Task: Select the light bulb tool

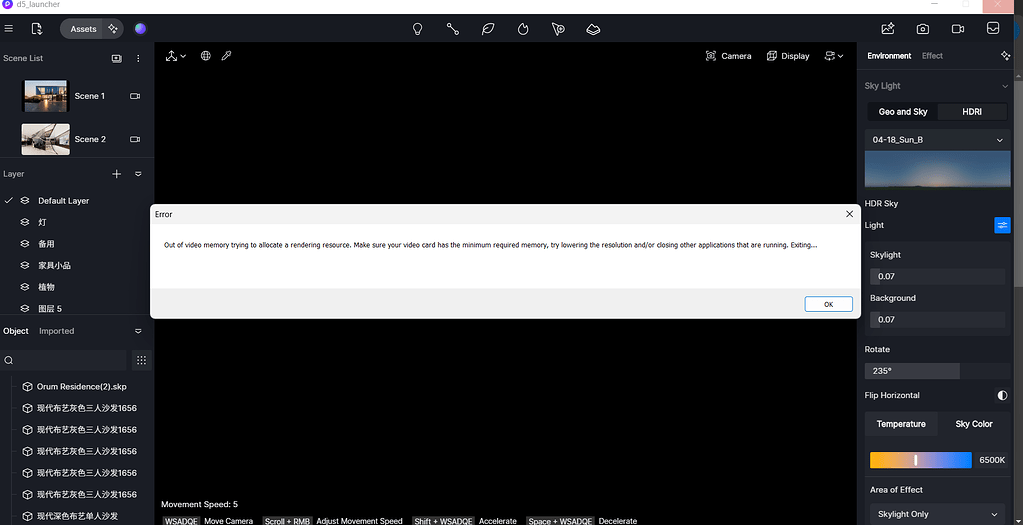Action: (418, 29)
